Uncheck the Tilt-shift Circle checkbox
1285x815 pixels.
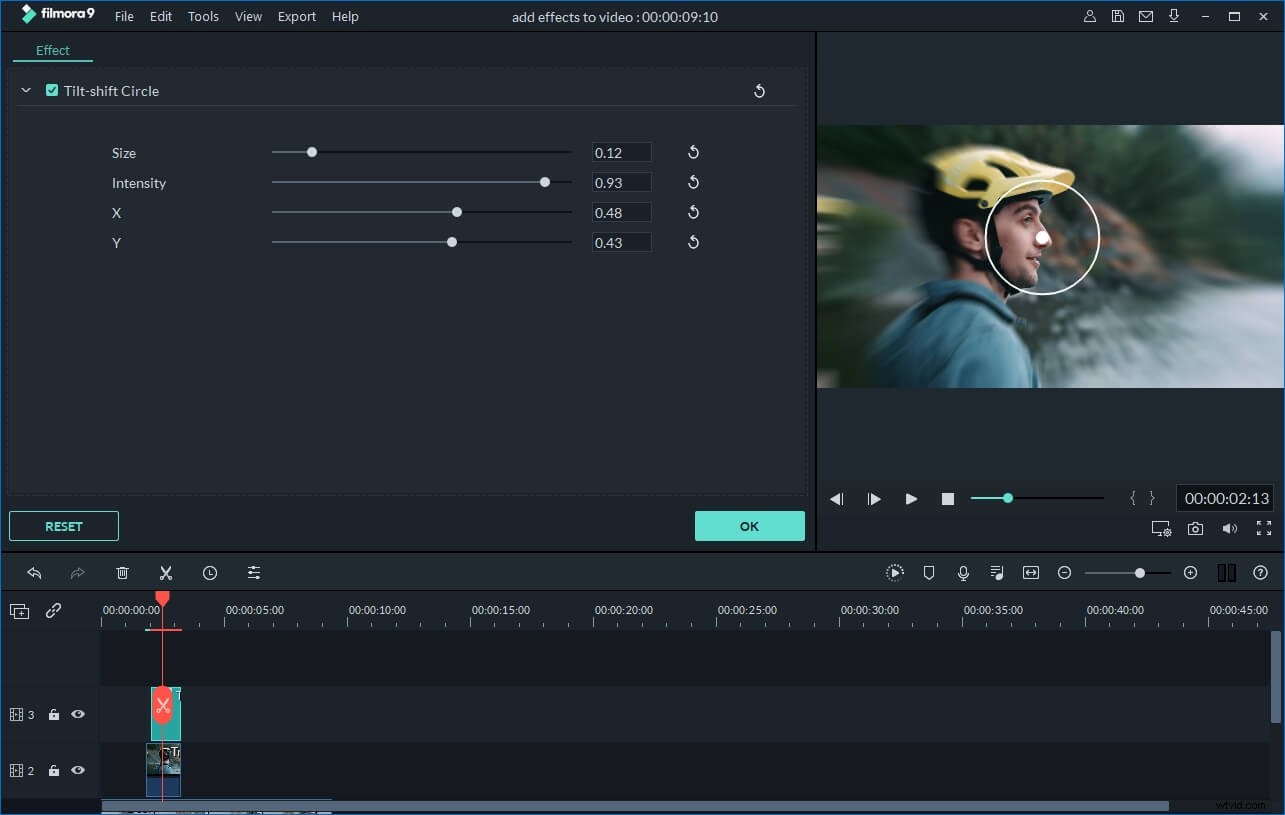tap(52, 90)
